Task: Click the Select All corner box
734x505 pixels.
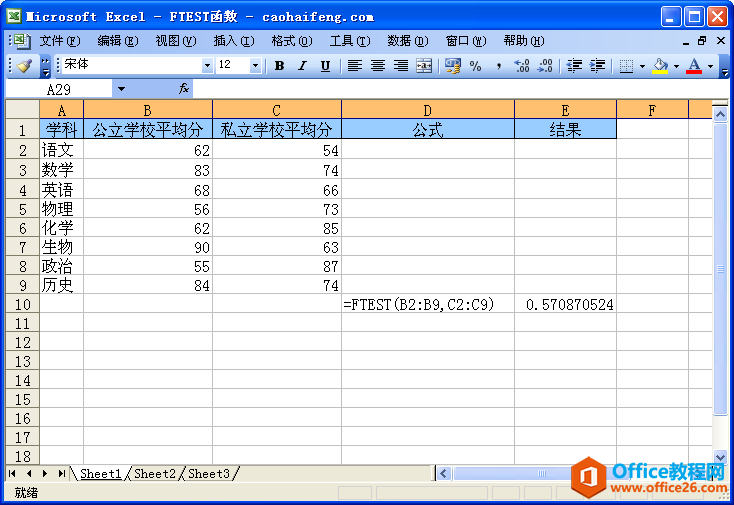Action: coord(22,109)
